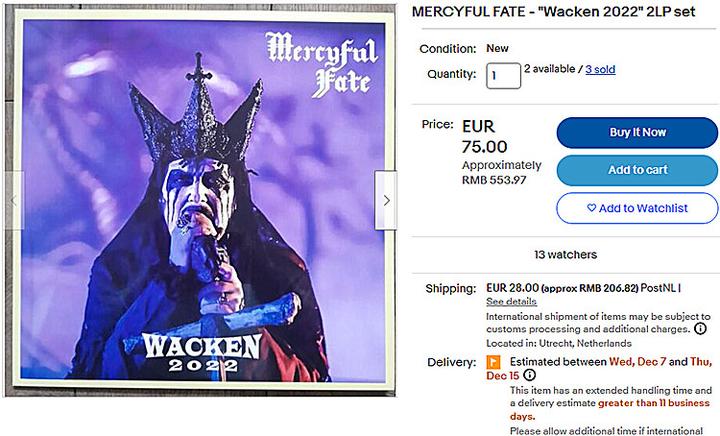The image size is (720, 436).
Task: Click the next image arrow on the album photo
Action: (386, 200)
